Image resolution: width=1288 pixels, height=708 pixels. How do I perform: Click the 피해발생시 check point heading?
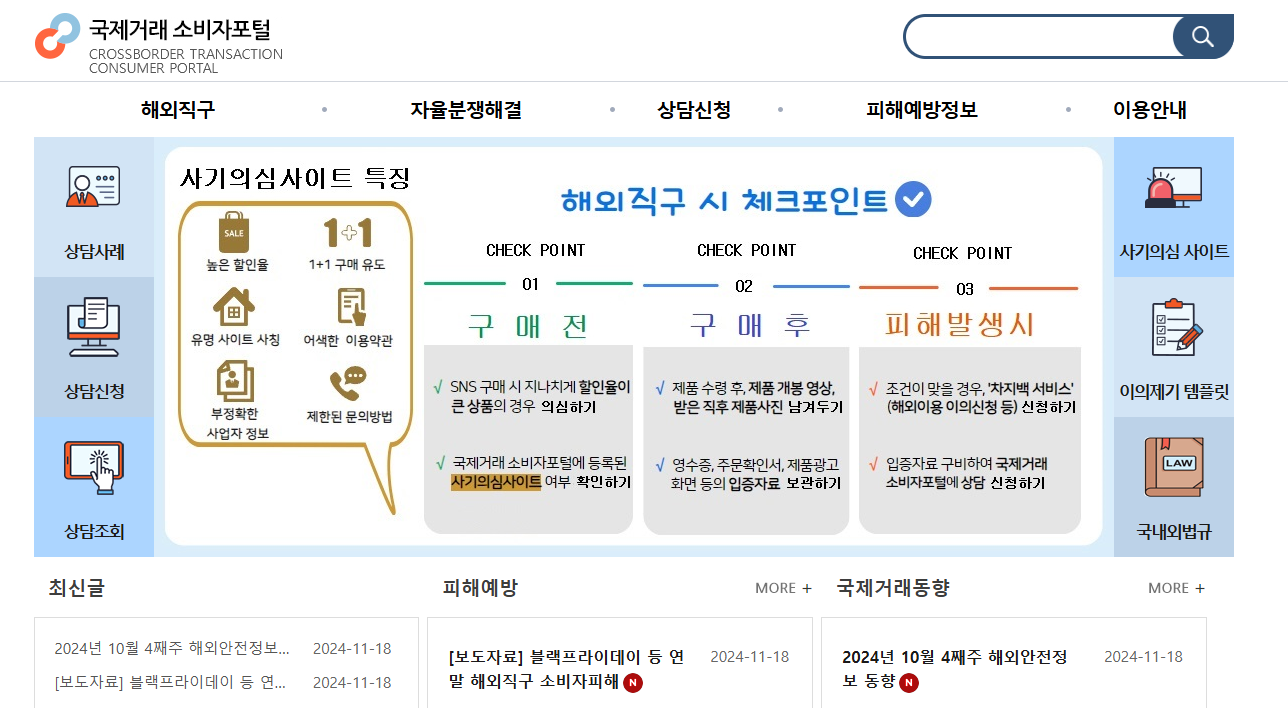[960, 325]
